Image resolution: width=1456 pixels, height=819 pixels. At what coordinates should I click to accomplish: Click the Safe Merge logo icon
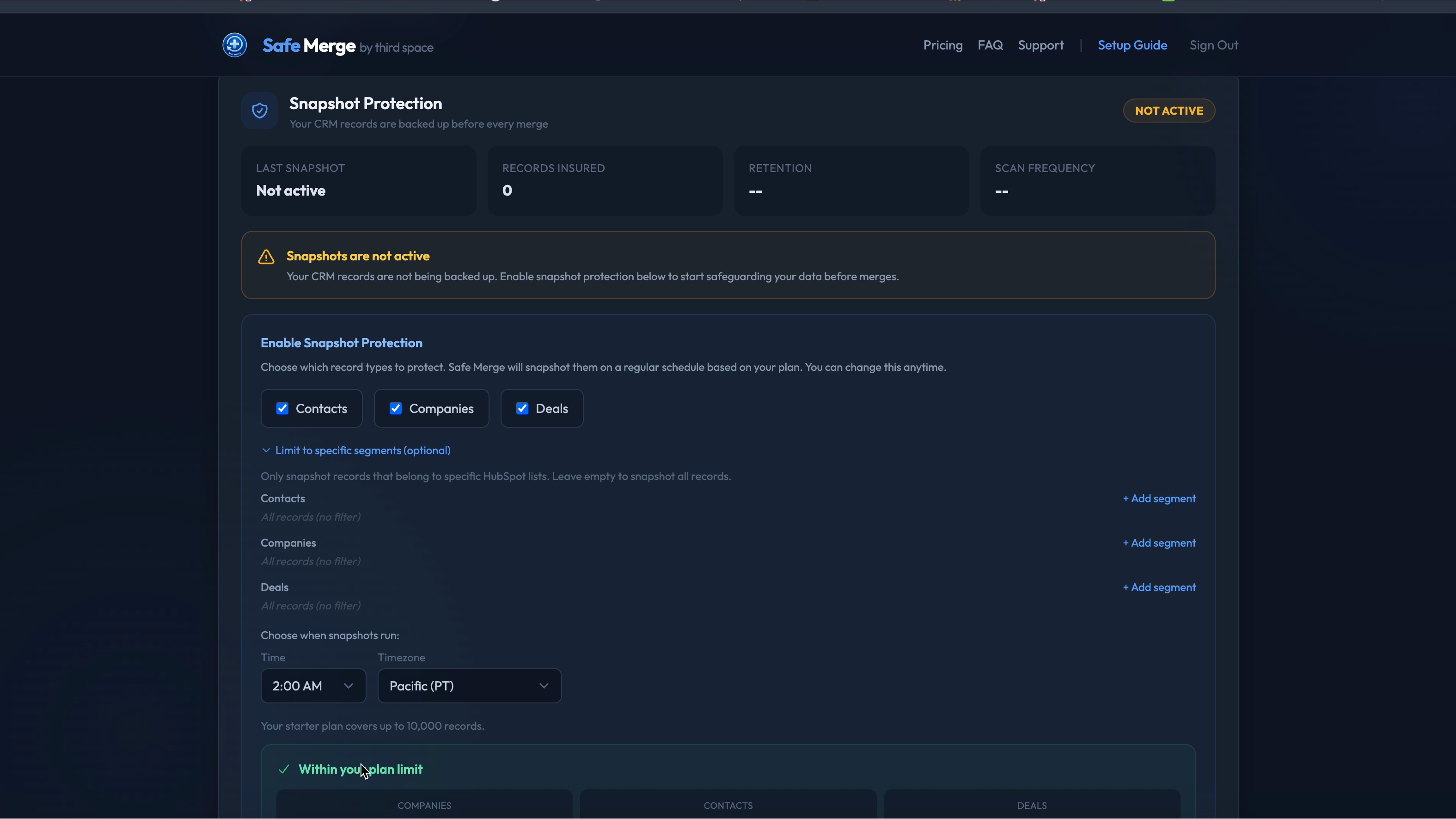point(234,45)
